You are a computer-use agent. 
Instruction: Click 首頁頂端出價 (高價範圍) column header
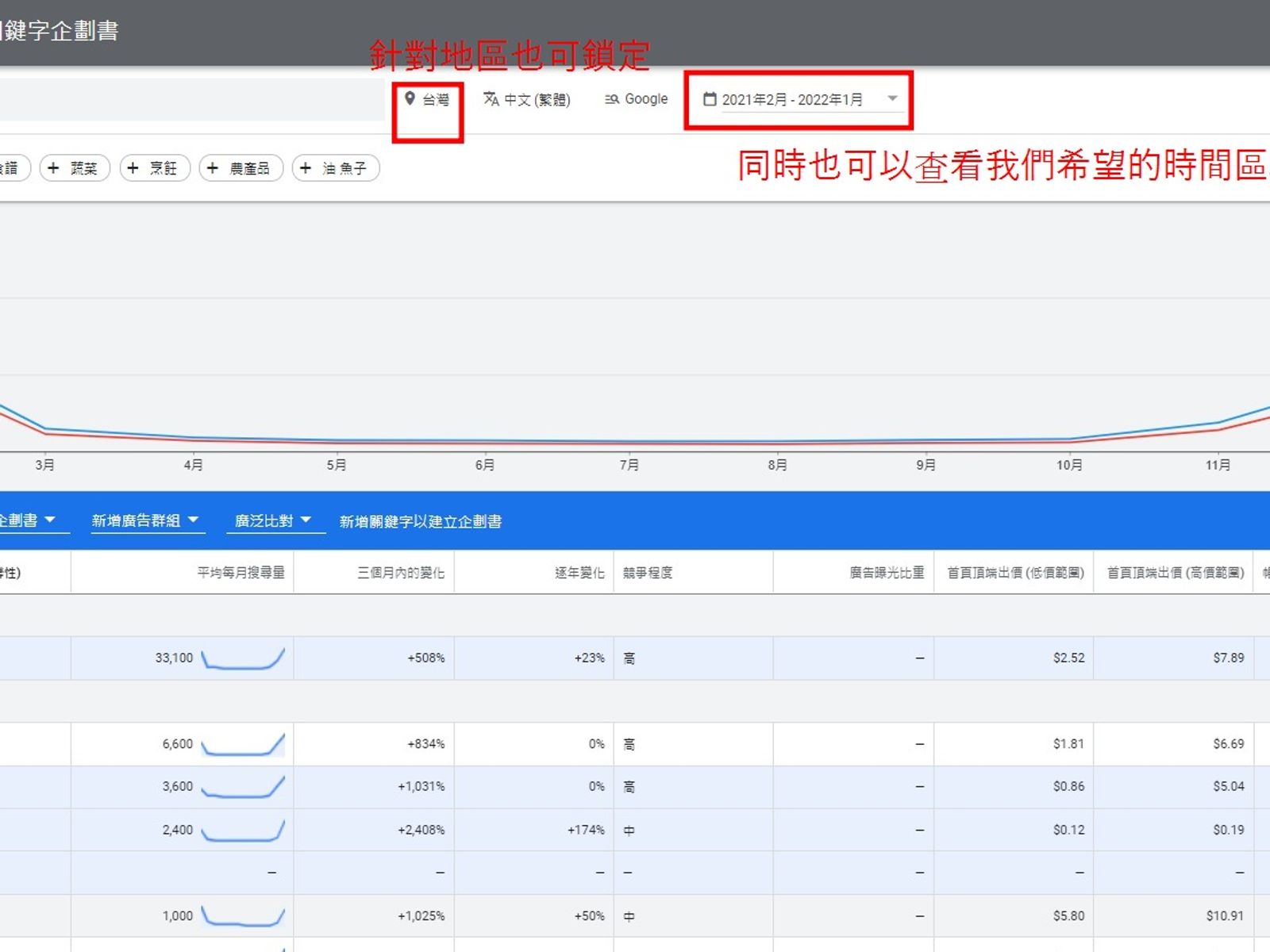click(1176, 572)
